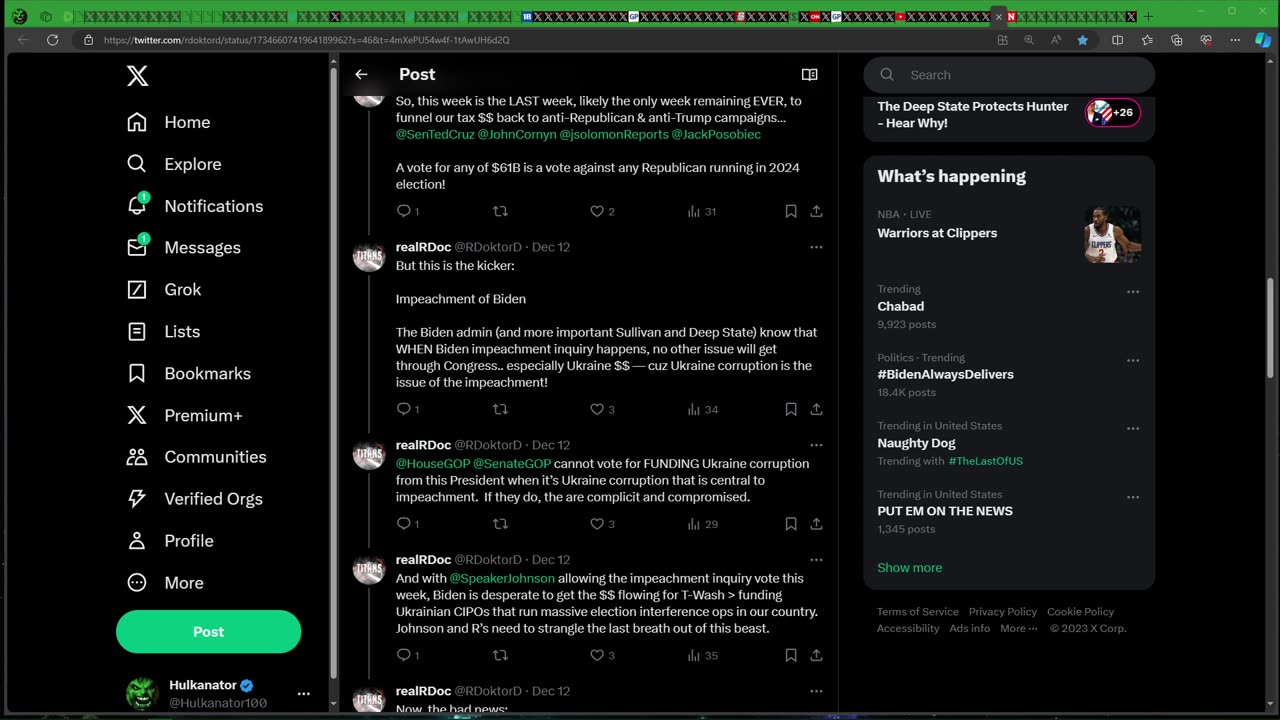Bookmark the @HouseGOP funding post

click(x=791, y=524)
